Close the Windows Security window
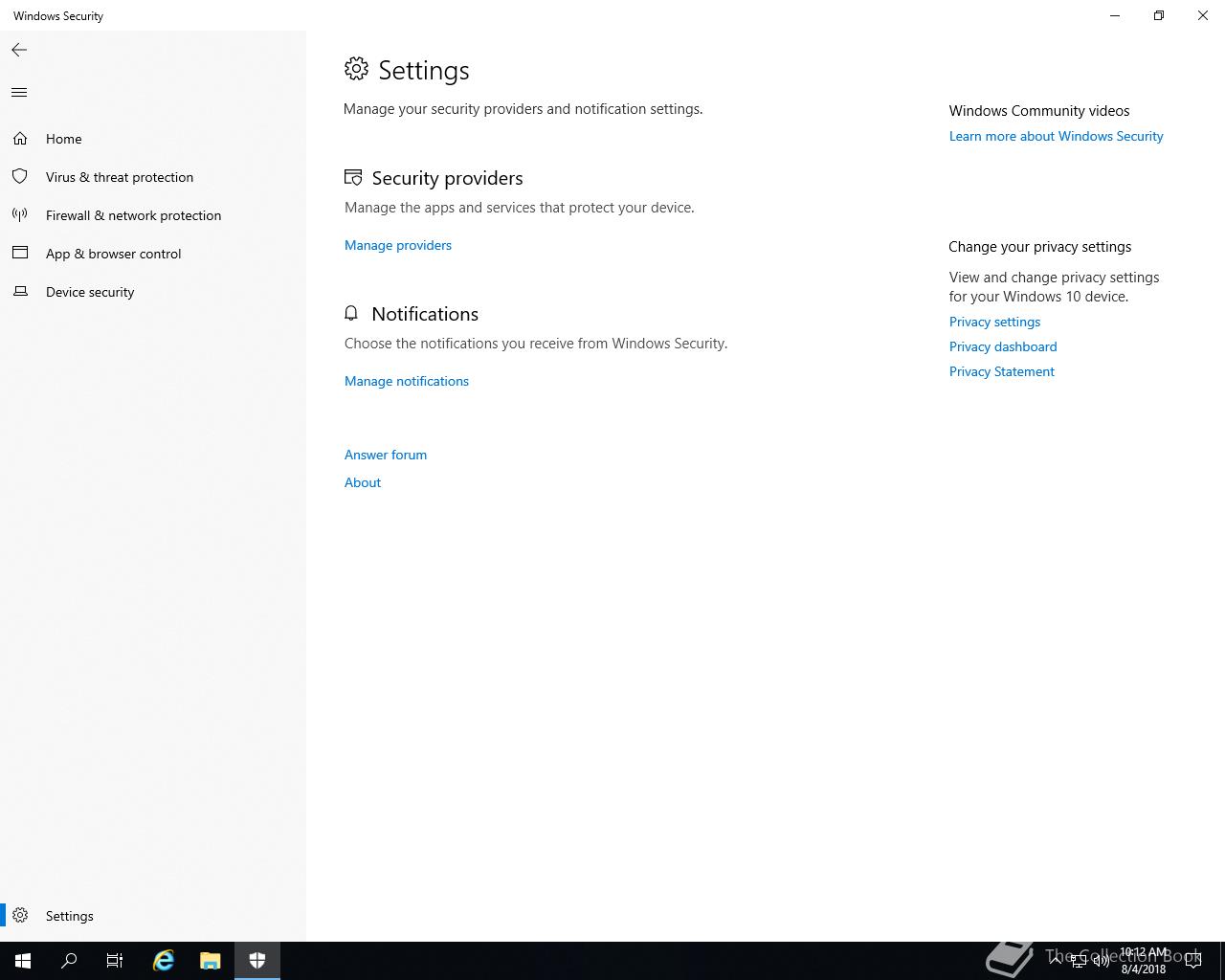The image size is (1225, 980). pyautogui.click(x=1203, y=15)
